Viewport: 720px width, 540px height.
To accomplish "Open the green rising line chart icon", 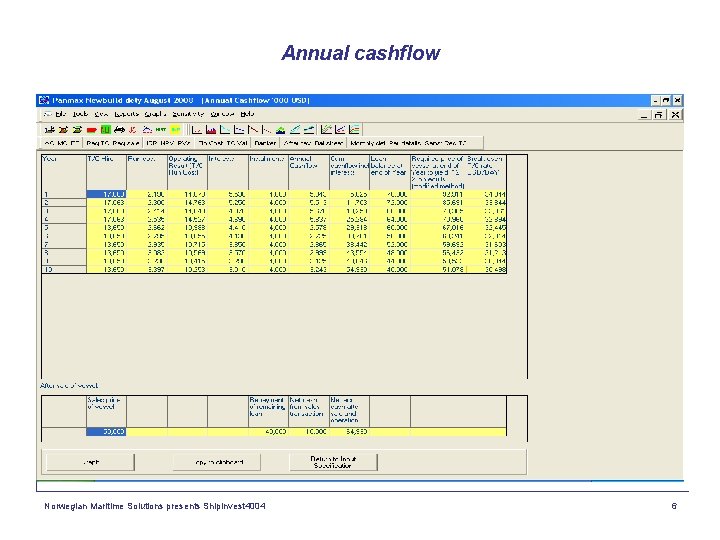I will coord(295,130).
